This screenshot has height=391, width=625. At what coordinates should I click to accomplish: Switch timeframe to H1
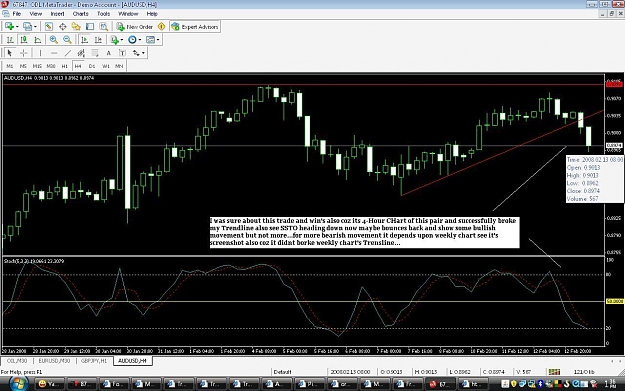click(x=65, y=66)
